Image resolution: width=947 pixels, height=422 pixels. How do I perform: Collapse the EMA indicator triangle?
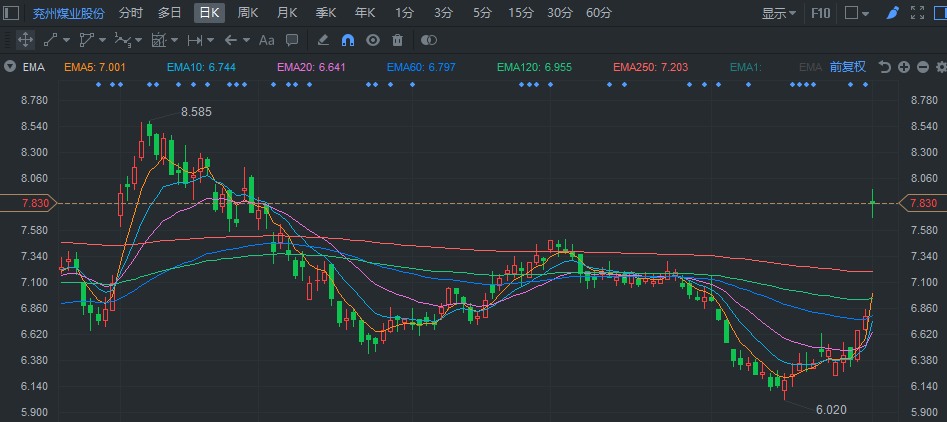pos(10,67)
